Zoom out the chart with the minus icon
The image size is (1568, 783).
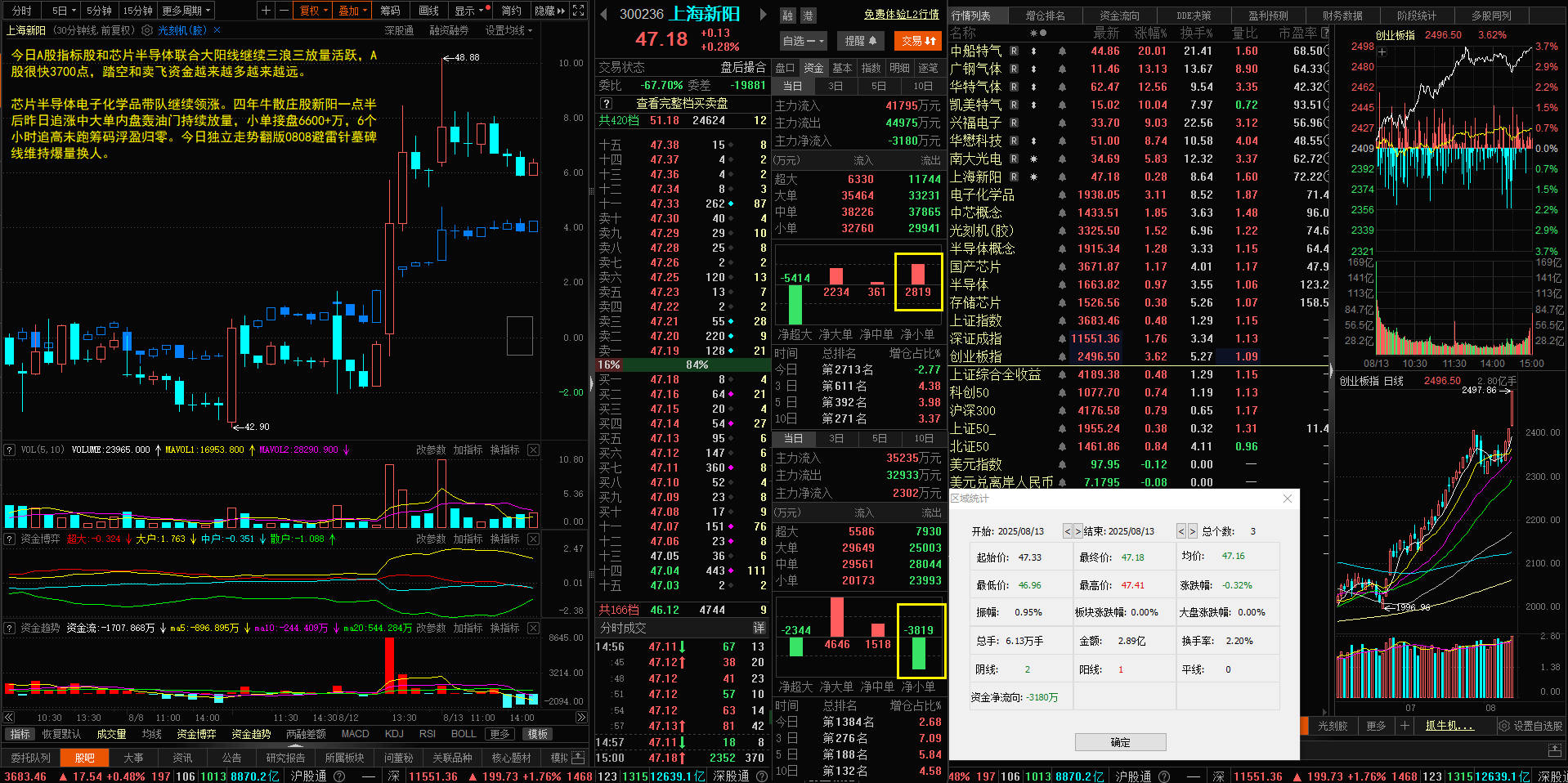tap(283, 11)
